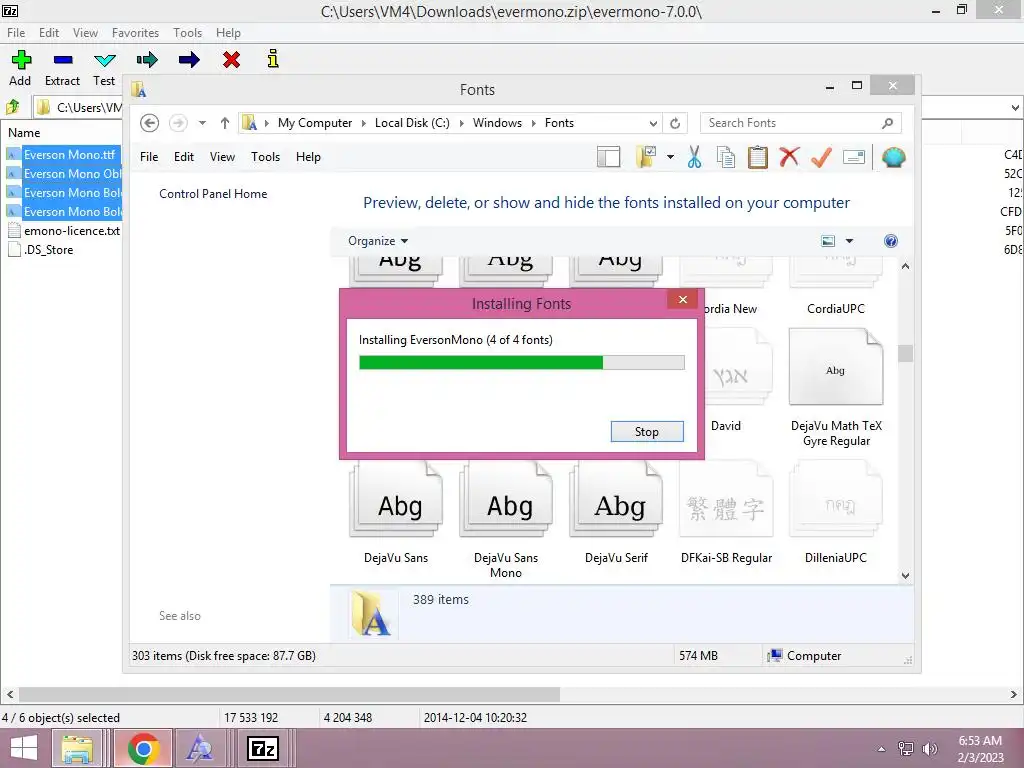Click the Search Fonts field
The width and height of the screenshot is (1024, 768).
pos(800,123)
